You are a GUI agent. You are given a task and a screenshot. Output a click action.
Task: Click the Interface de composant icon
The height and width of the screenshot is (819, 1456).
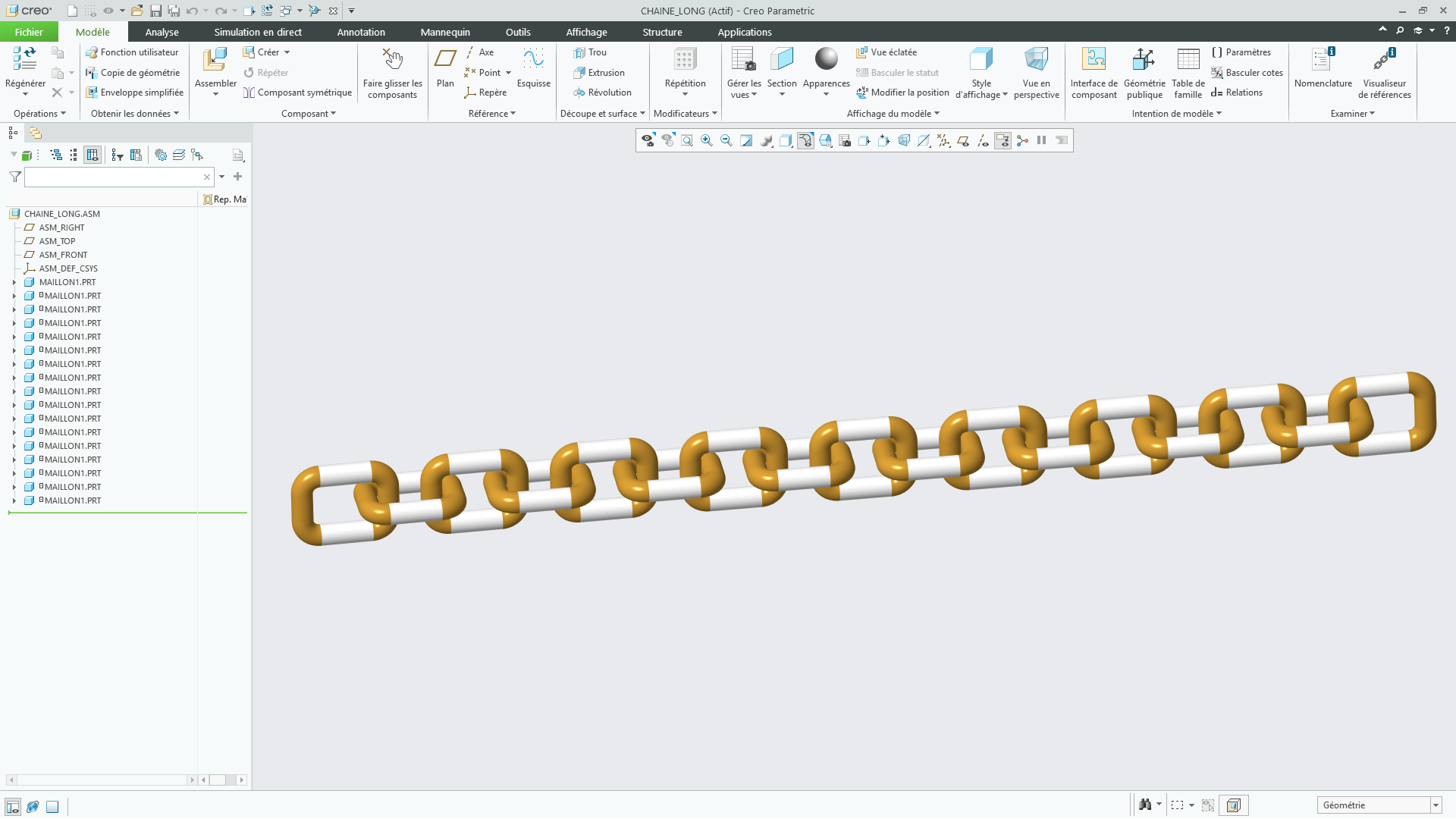coord(1094,59)
